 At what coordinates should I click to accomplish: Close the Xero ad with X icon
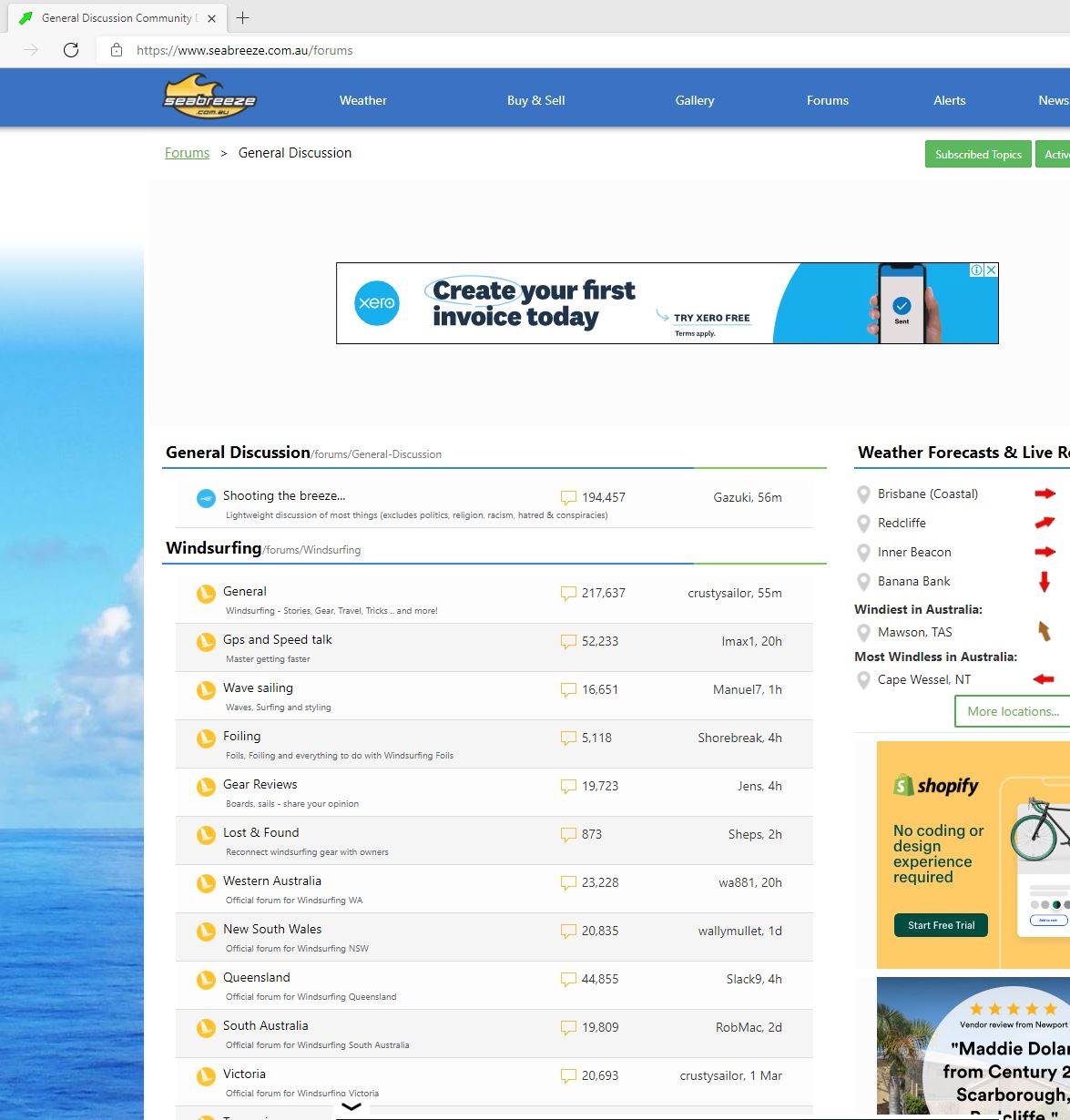(991, 270)
